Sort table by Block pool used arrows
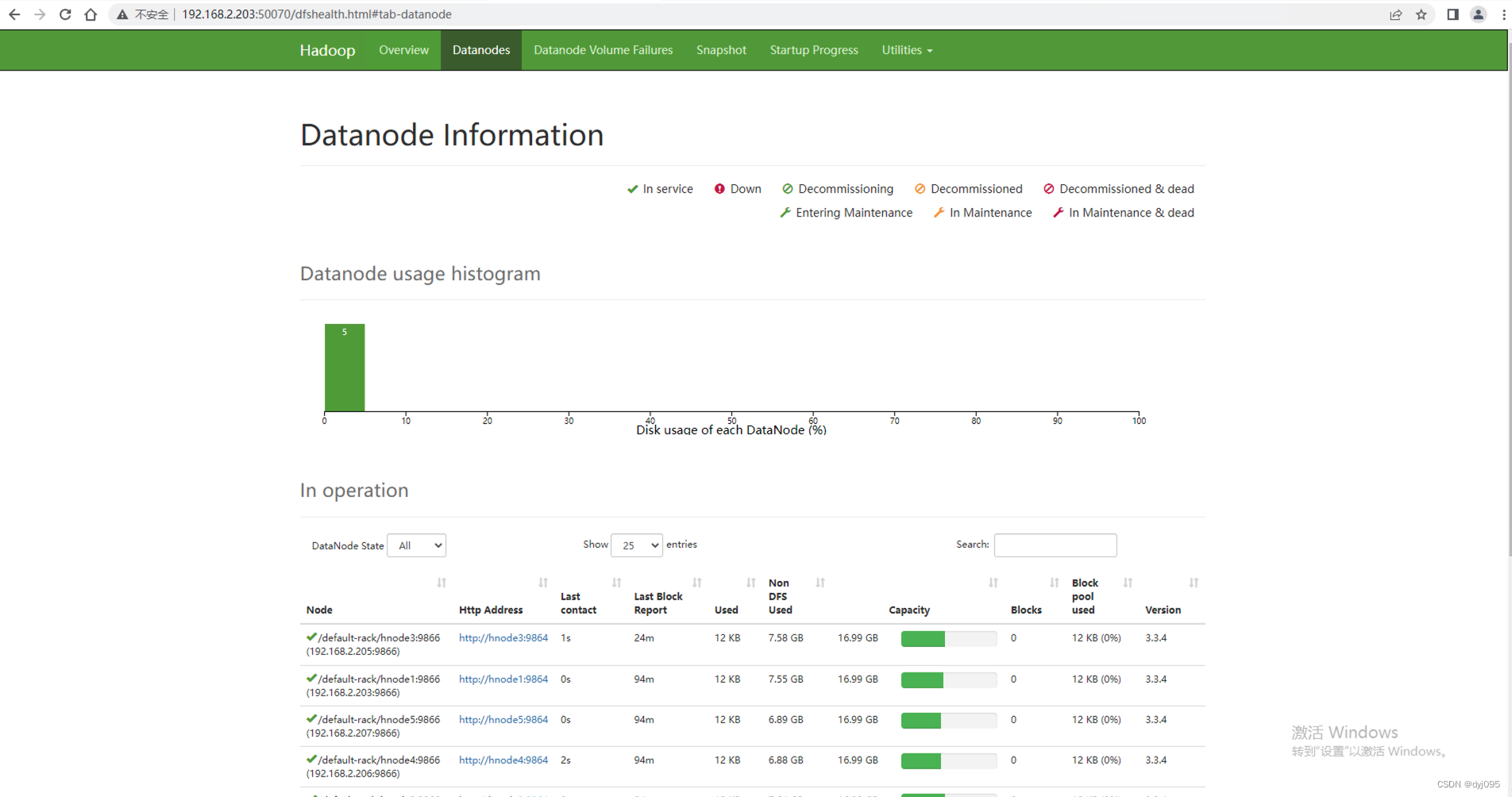This screenshot has width=1512, height=797. (x=1128, y=583)
